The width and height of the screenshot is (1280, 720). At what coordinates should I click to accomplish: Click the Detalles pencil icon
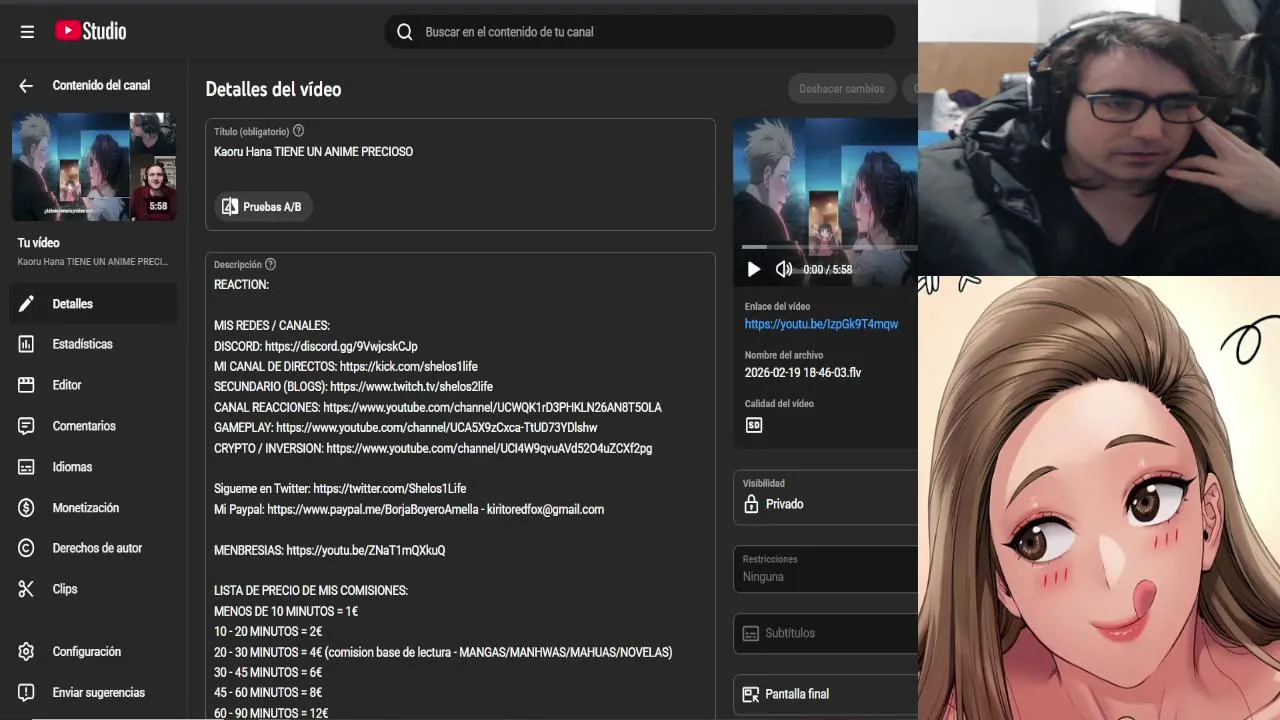(27, 304)
